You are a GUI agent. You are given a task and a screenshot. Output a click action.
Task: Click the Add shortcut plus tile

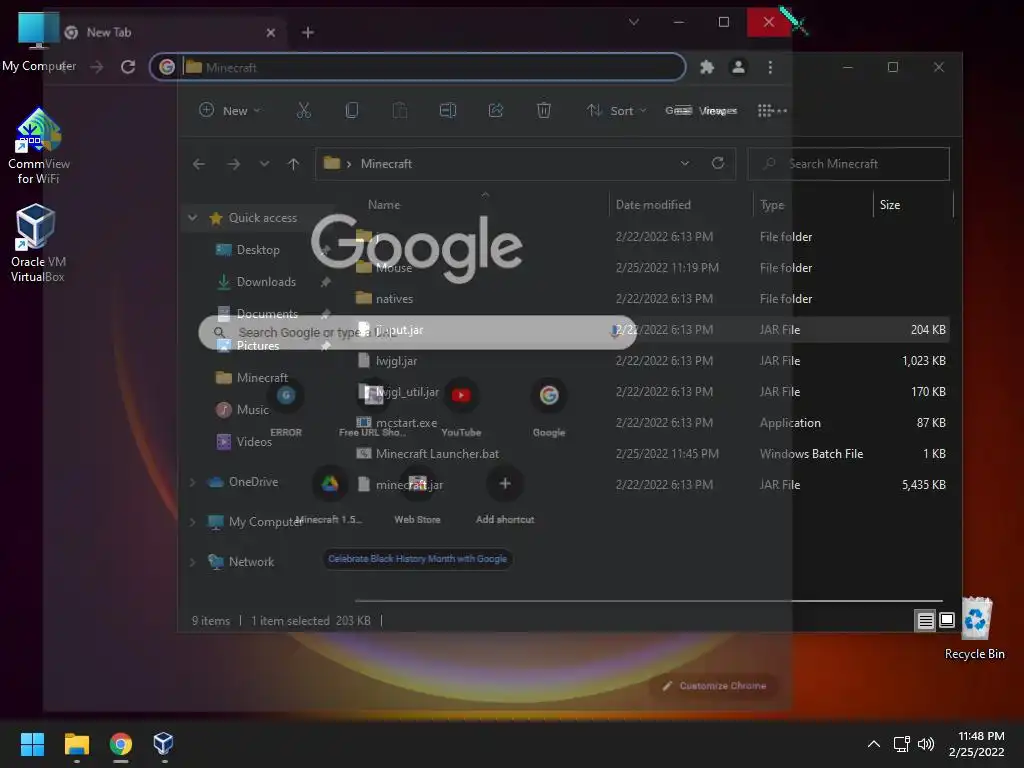tap(505, 494)
